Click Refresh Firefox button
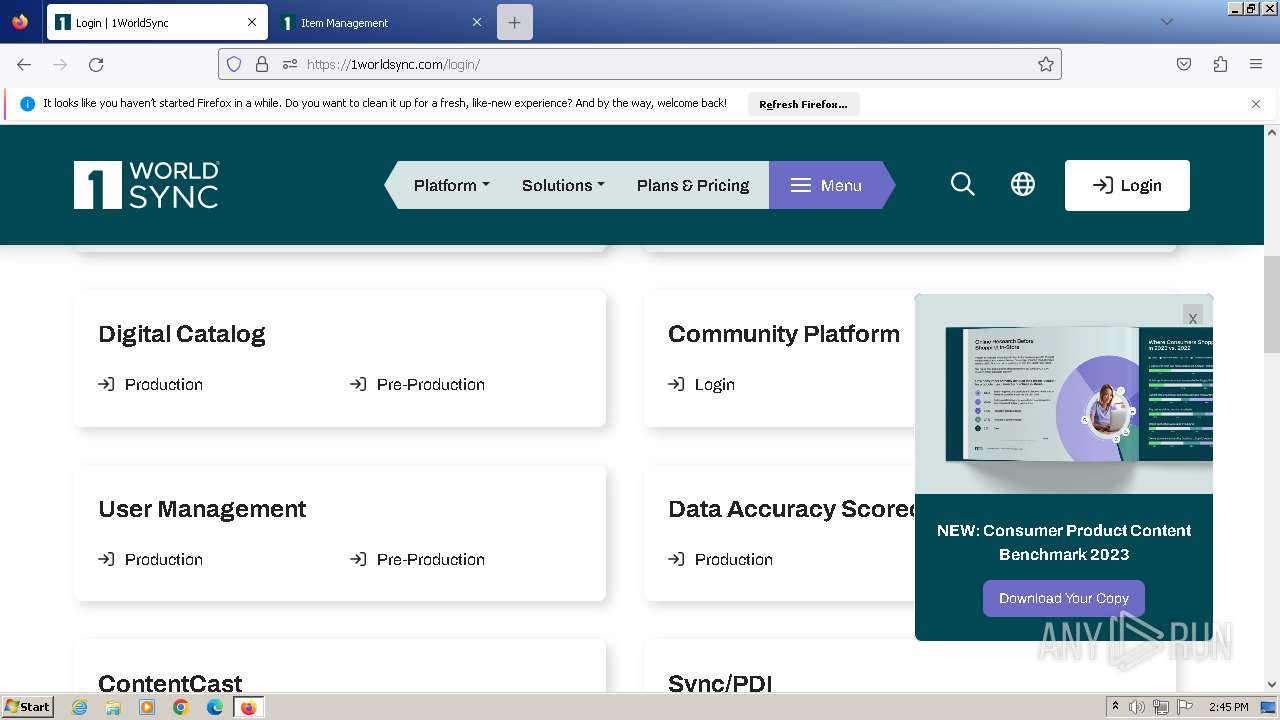 click(x=803, y=104)
